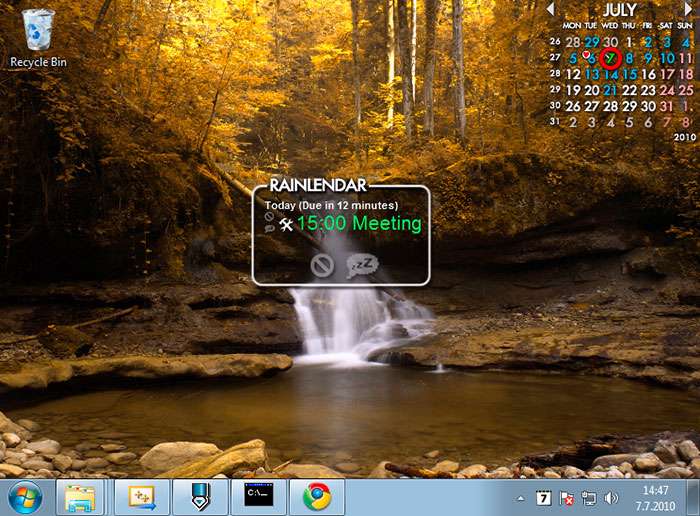
Task: Select July 21 on the calendar
Action: 610,90
